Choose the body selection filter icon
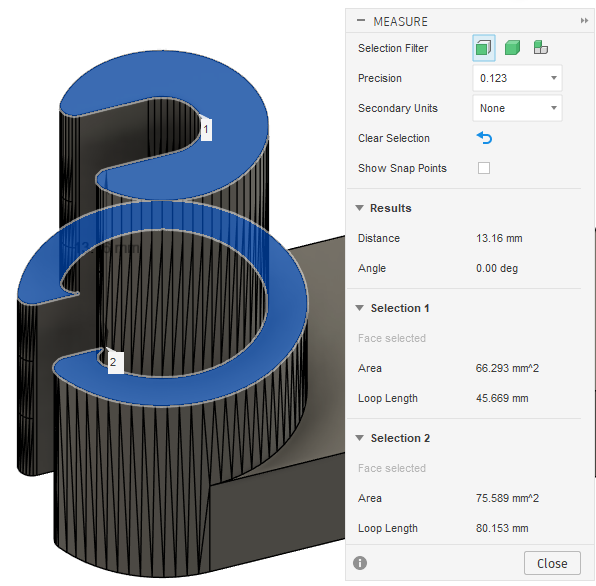 512,48
